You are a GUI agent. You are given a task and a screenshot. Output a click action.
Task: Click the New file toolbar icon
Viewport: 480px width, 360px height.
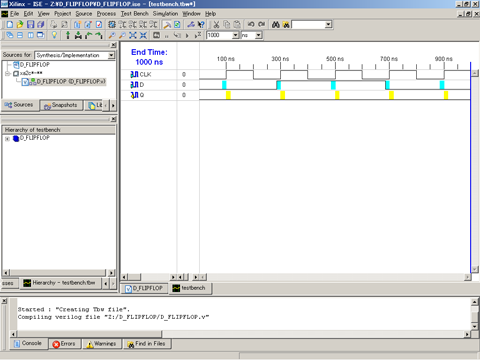10,24
